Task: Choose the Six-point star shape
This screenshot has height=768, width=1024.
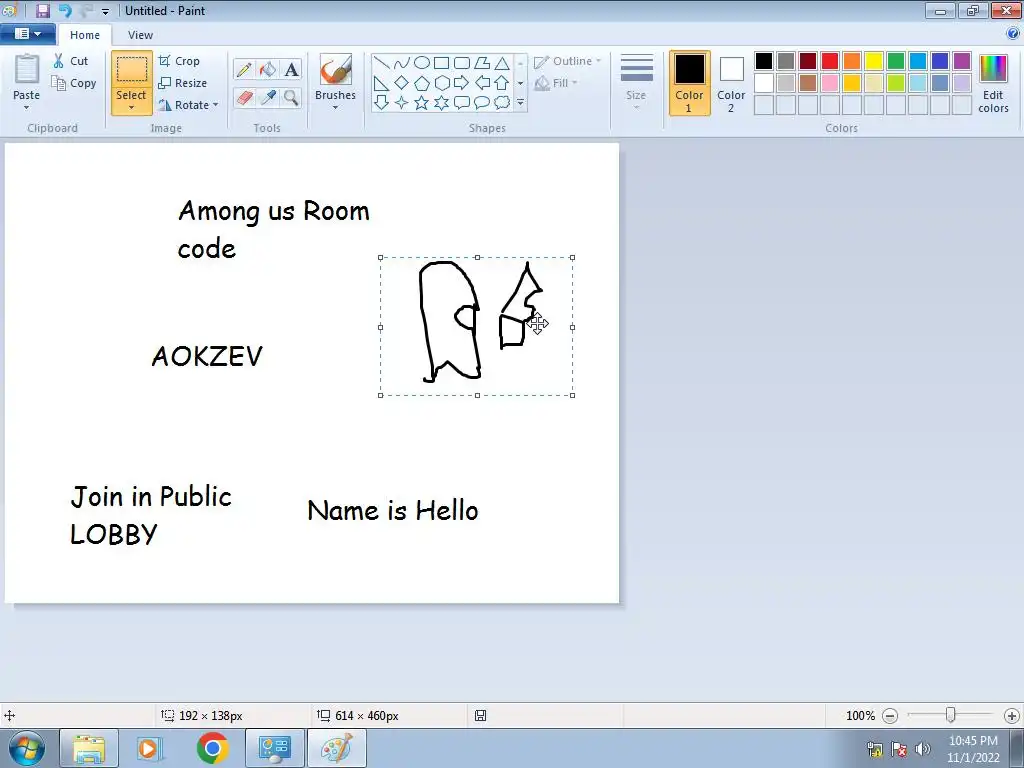Action: click(442, 103)
